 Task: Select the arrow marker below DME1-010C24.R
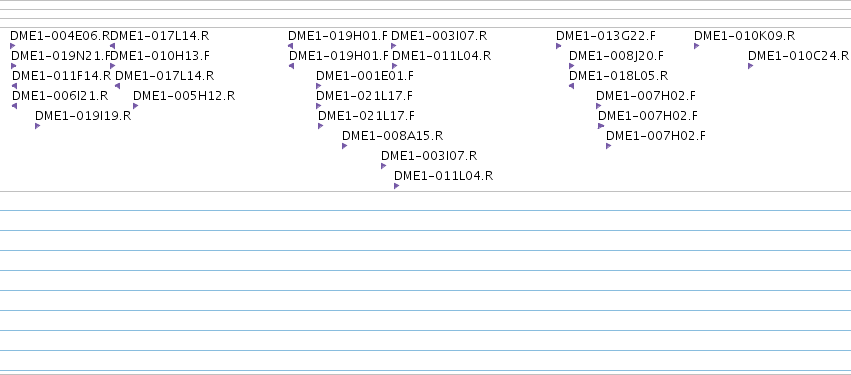point(751,66)
